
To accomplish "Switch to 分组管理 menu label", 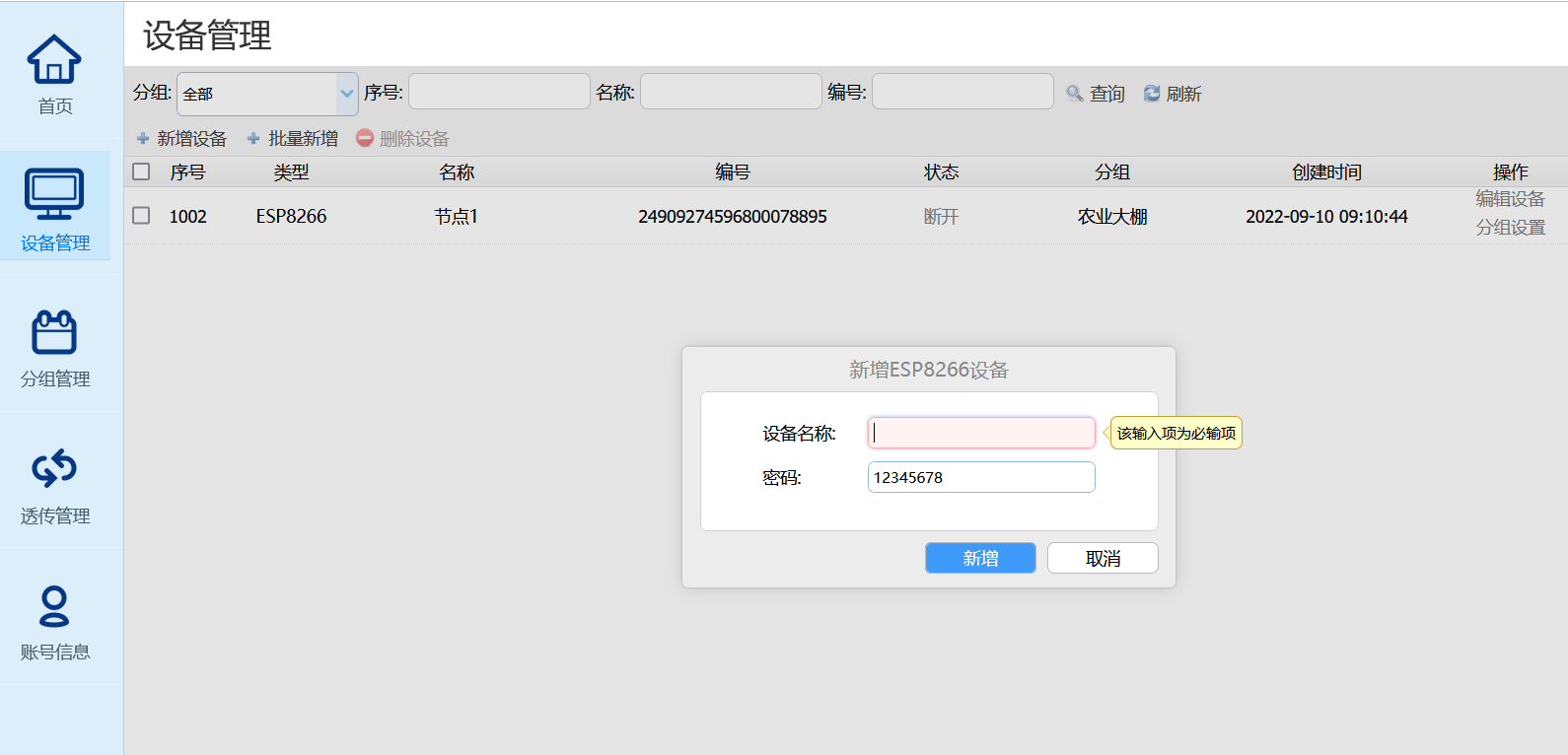I will [55, 379].
